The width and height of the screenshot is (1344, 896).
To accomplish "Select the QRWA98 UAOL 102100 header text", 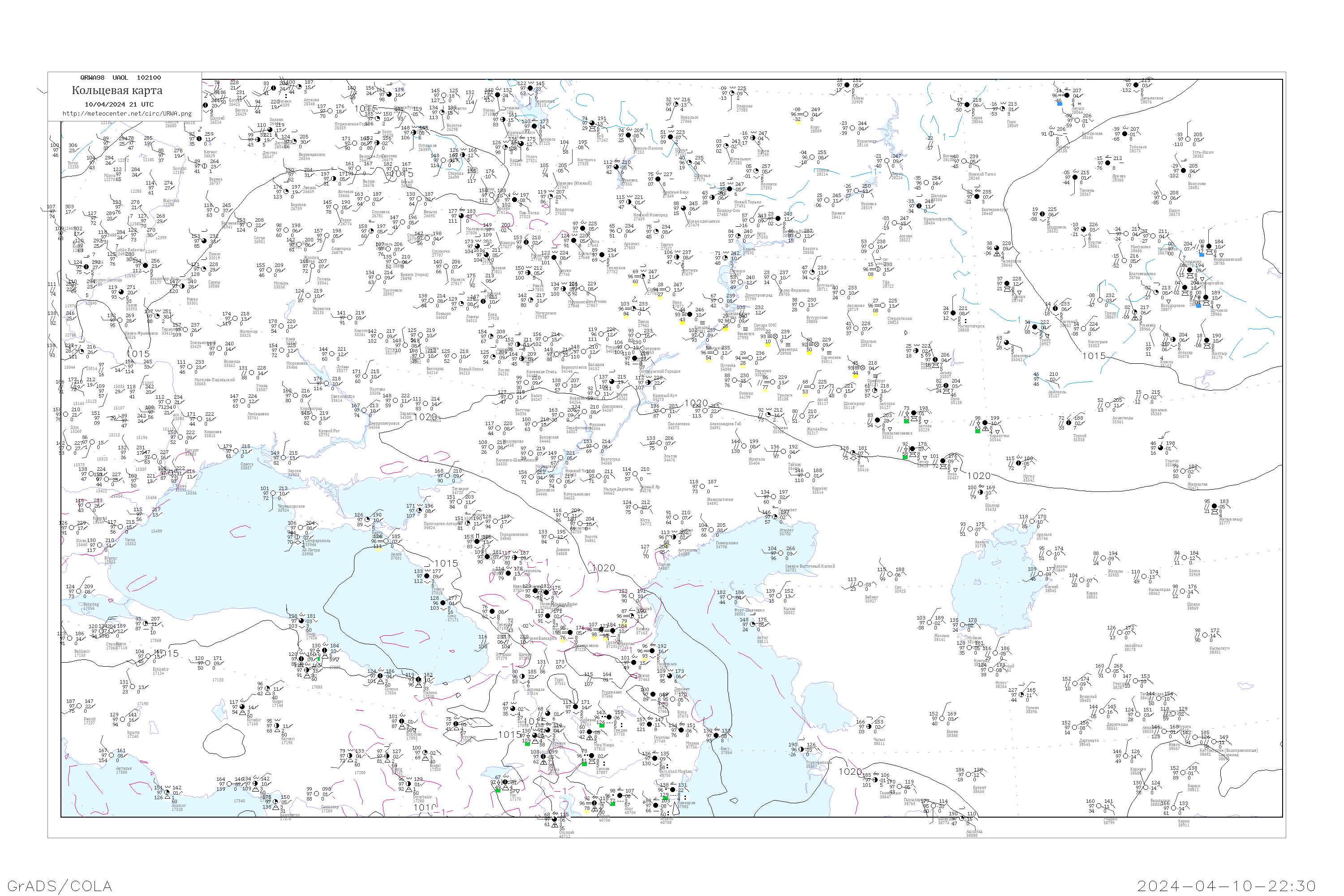I will coord(120,78).
